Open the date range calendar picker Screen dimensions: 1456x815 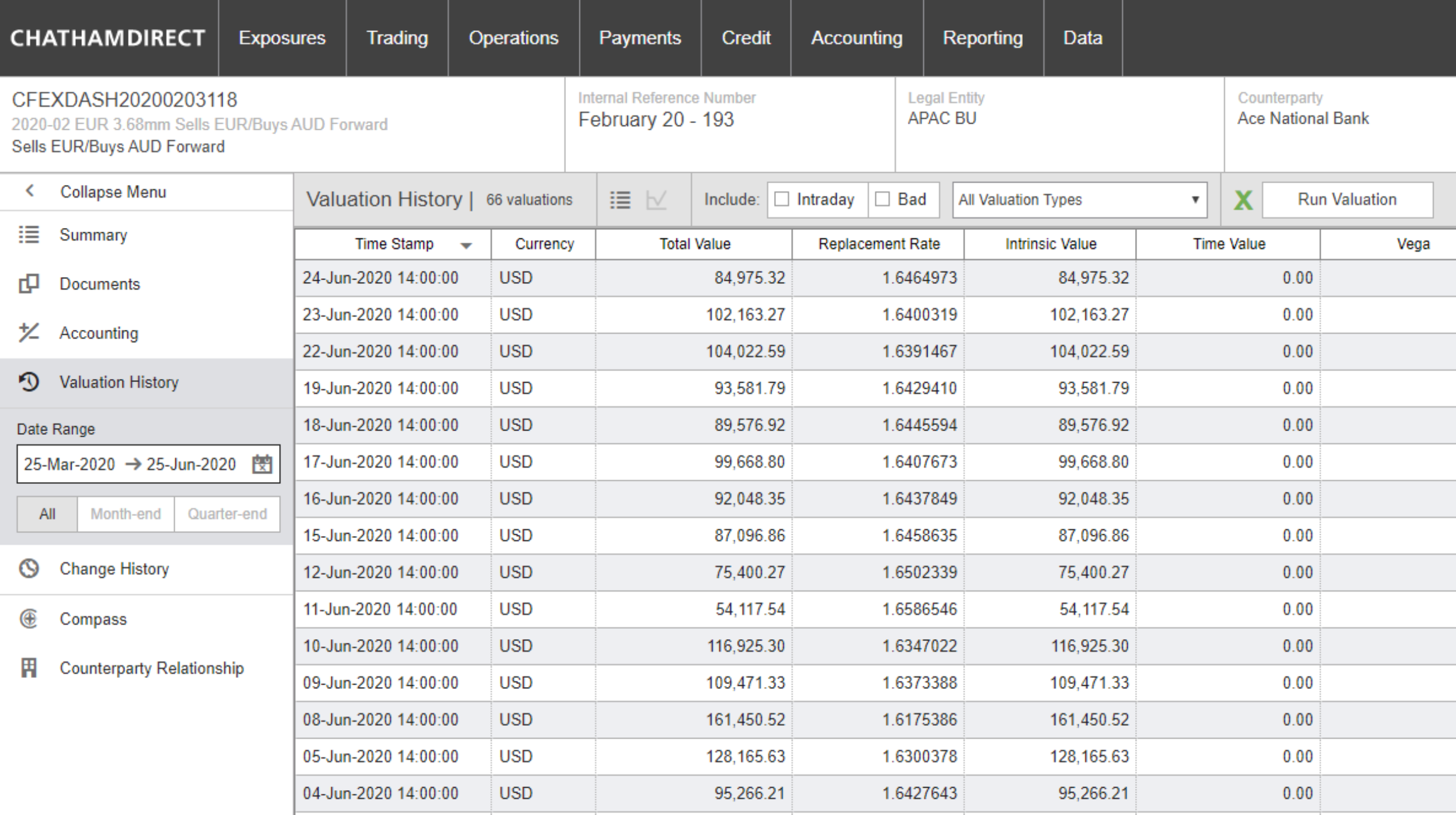(x=261, y=464)
